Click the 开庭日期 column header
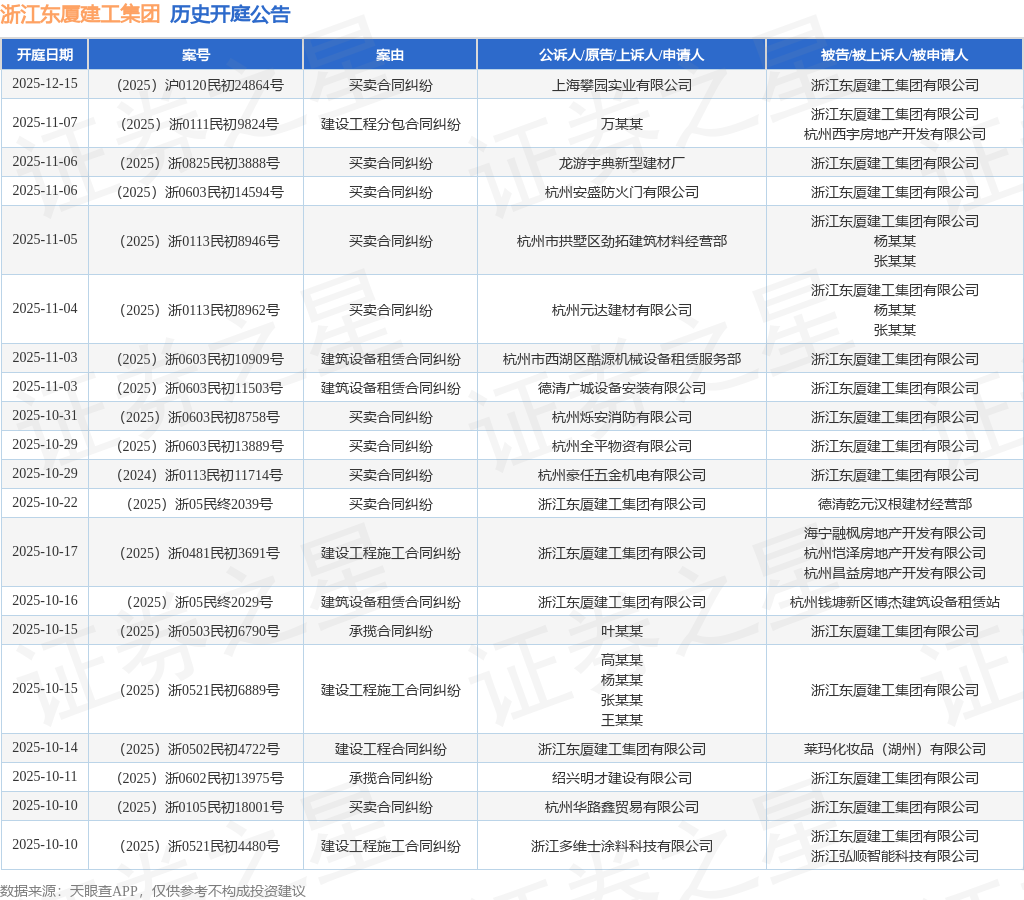 click(44, 55)
